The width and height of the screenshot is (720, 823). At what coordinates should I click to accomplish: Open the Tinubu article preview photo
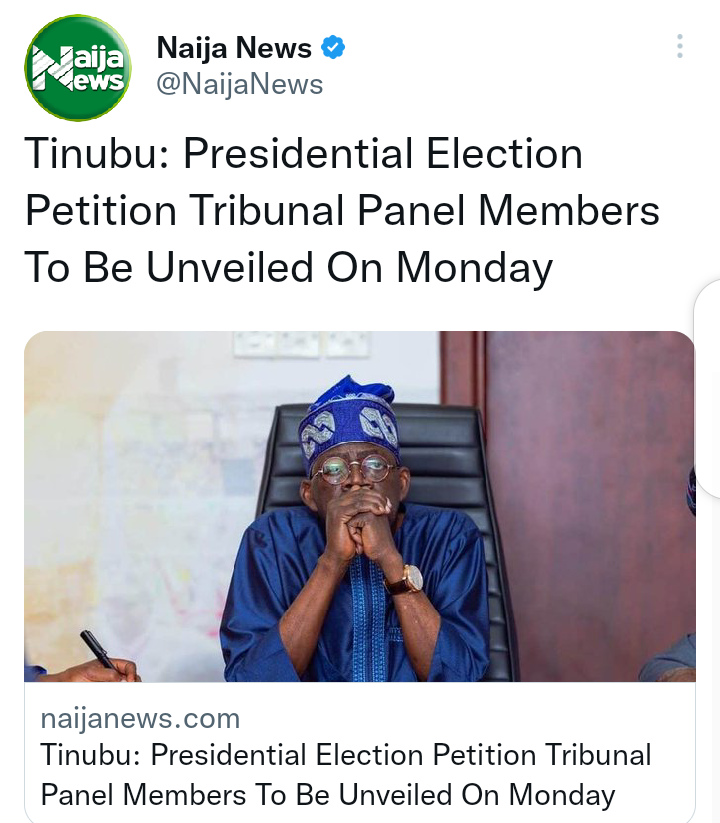pos(359,507)
